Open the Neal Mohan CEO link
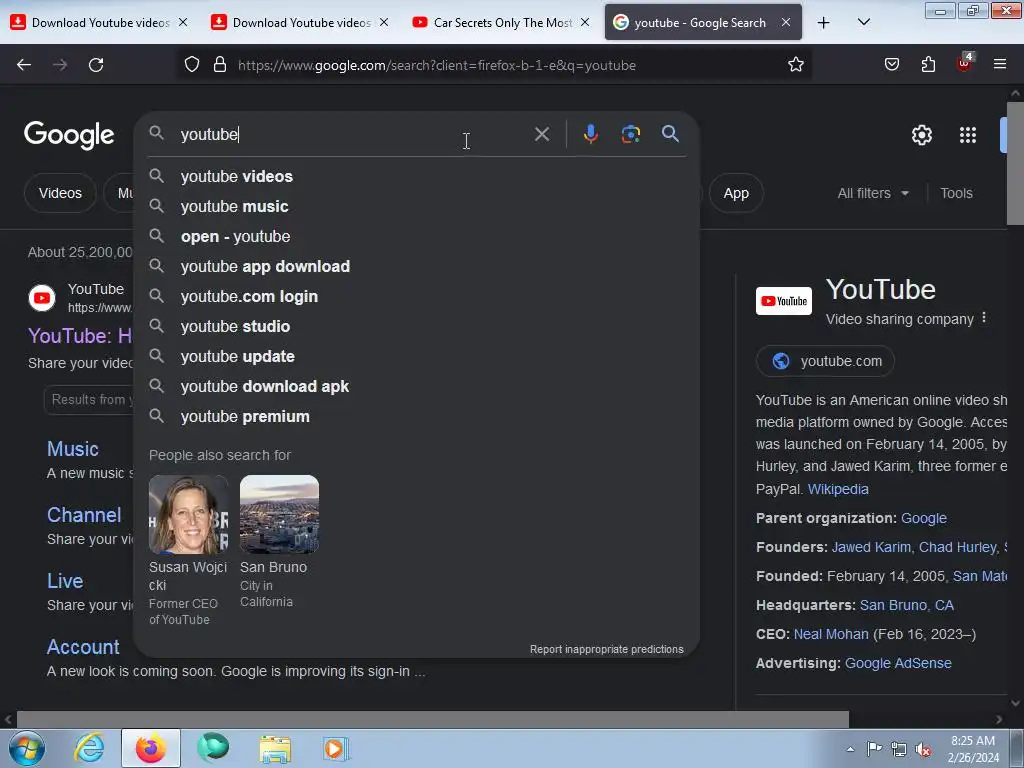 831,634
